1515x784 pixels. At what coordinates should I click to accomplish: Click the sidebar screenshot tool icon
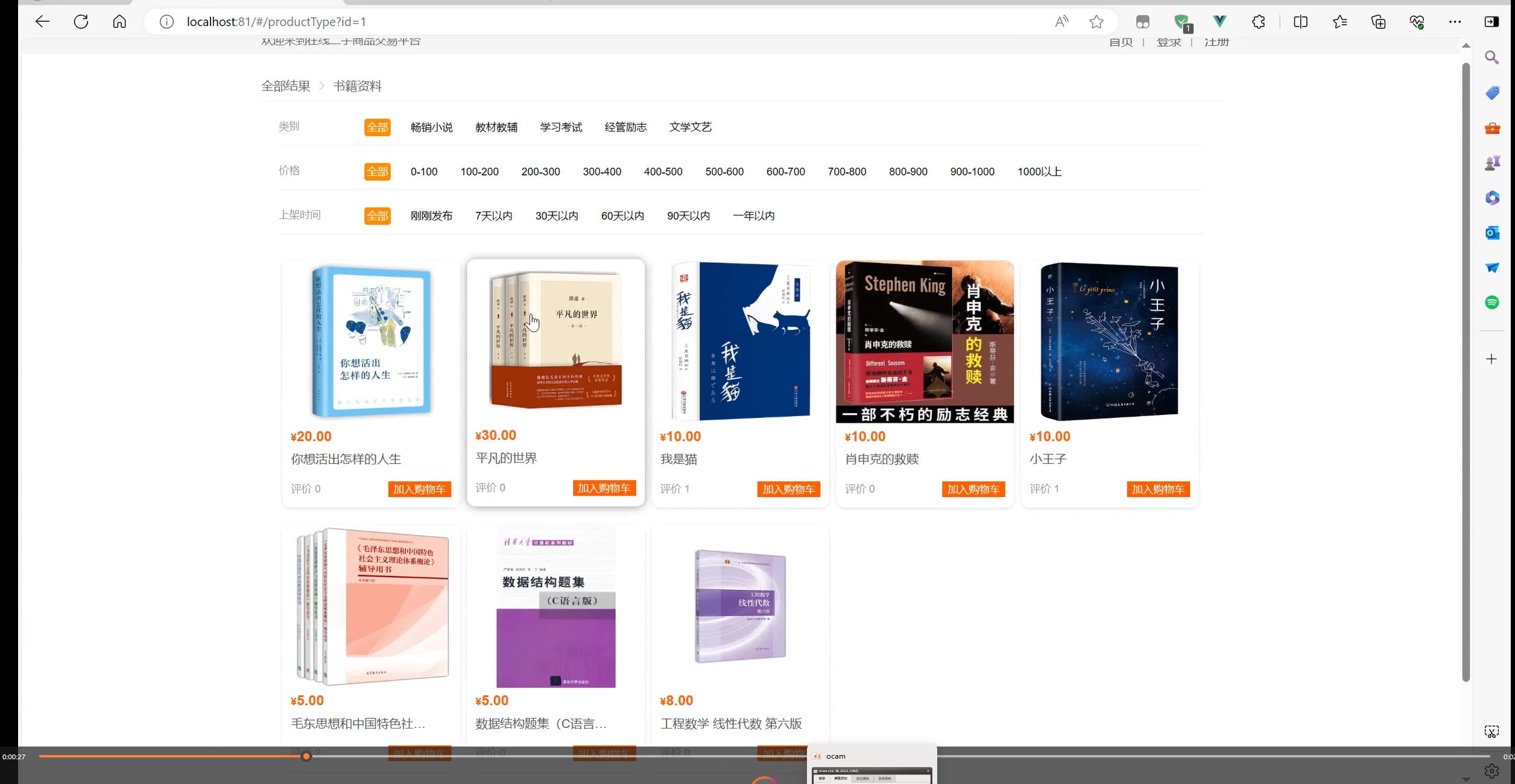click(1491, 732)
